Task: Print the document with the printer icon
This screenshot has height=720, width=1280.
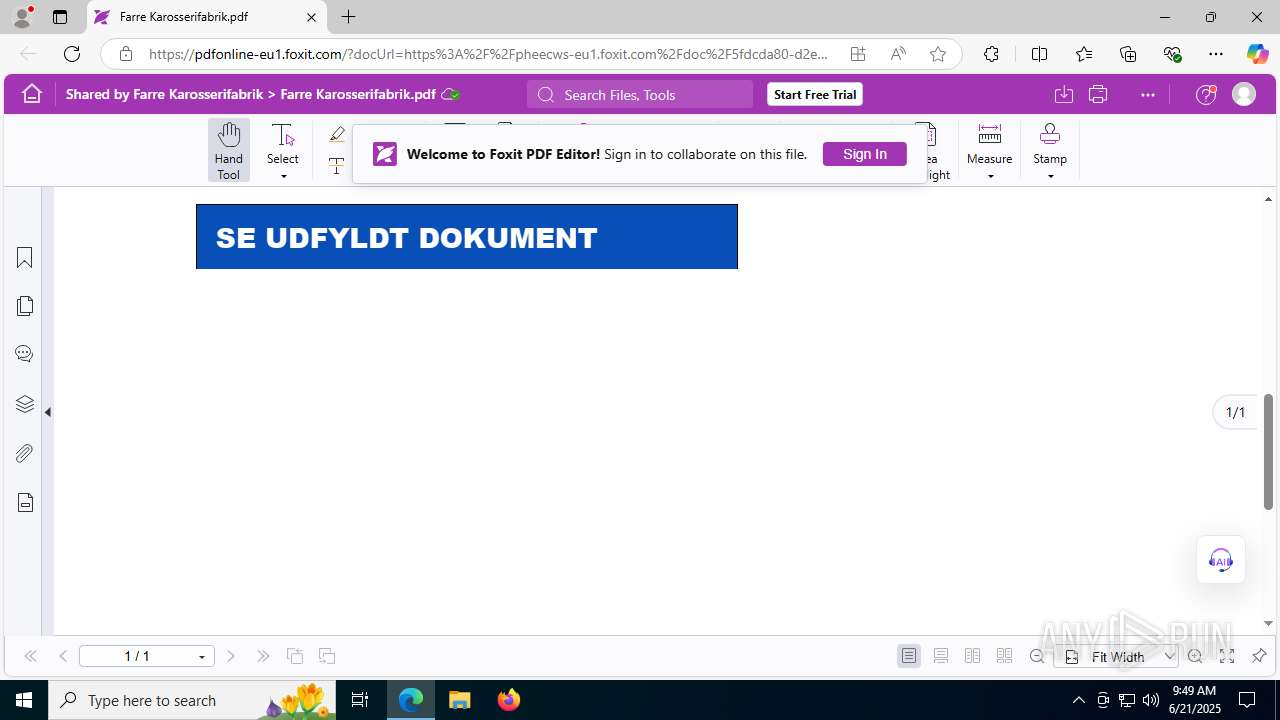Action: [1098, 94]
